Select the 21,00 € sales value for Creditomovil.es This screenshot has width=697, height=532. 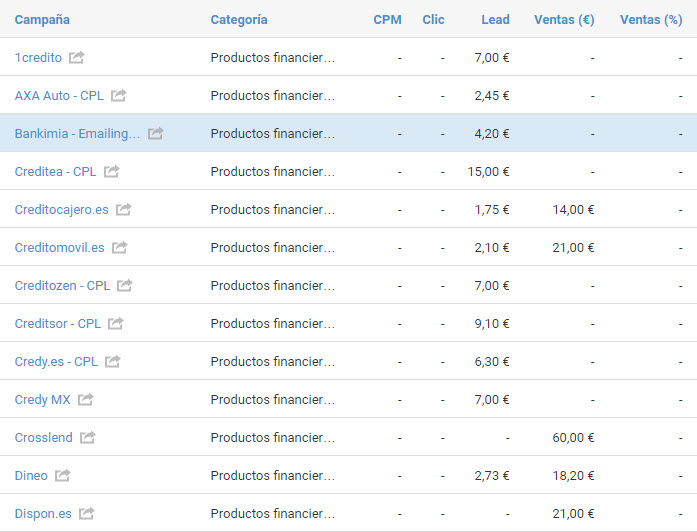pos(573,248)
